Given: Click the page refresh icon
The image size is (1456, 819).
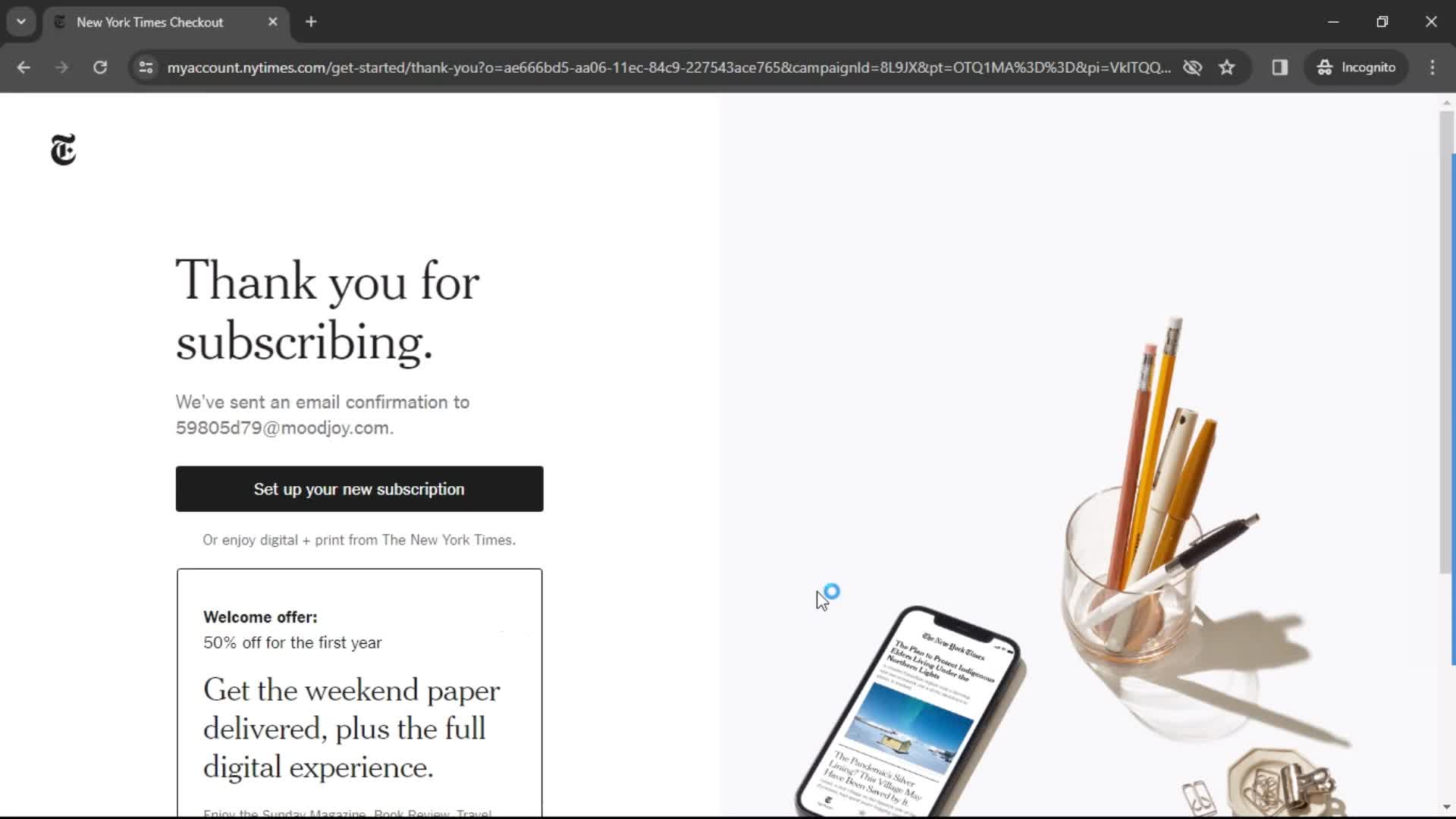Looking at the screenshot, I should (x=100, y=67).
